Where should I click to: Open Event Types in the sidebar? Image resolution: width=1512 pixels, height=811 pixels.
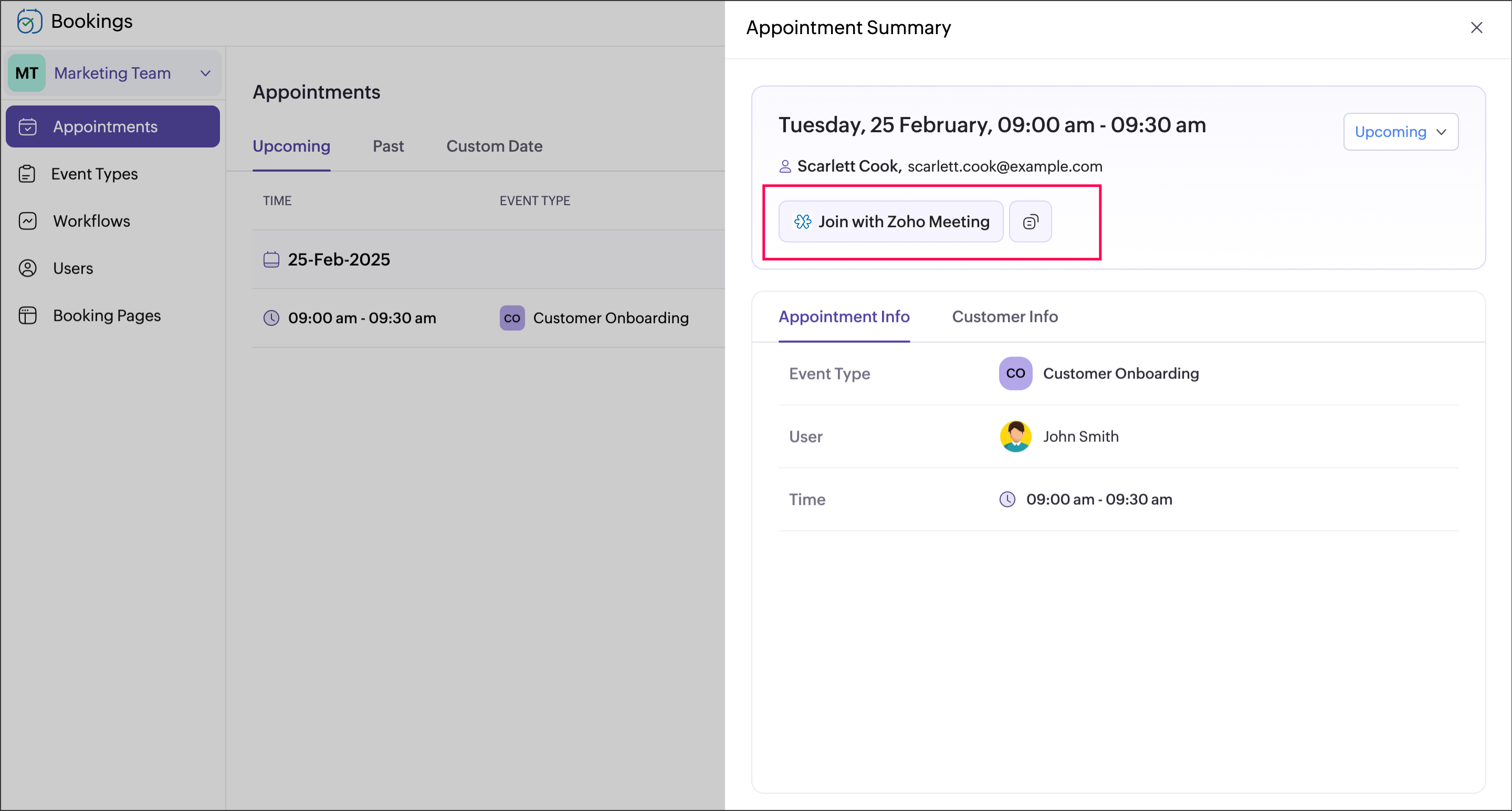(94, 174)
